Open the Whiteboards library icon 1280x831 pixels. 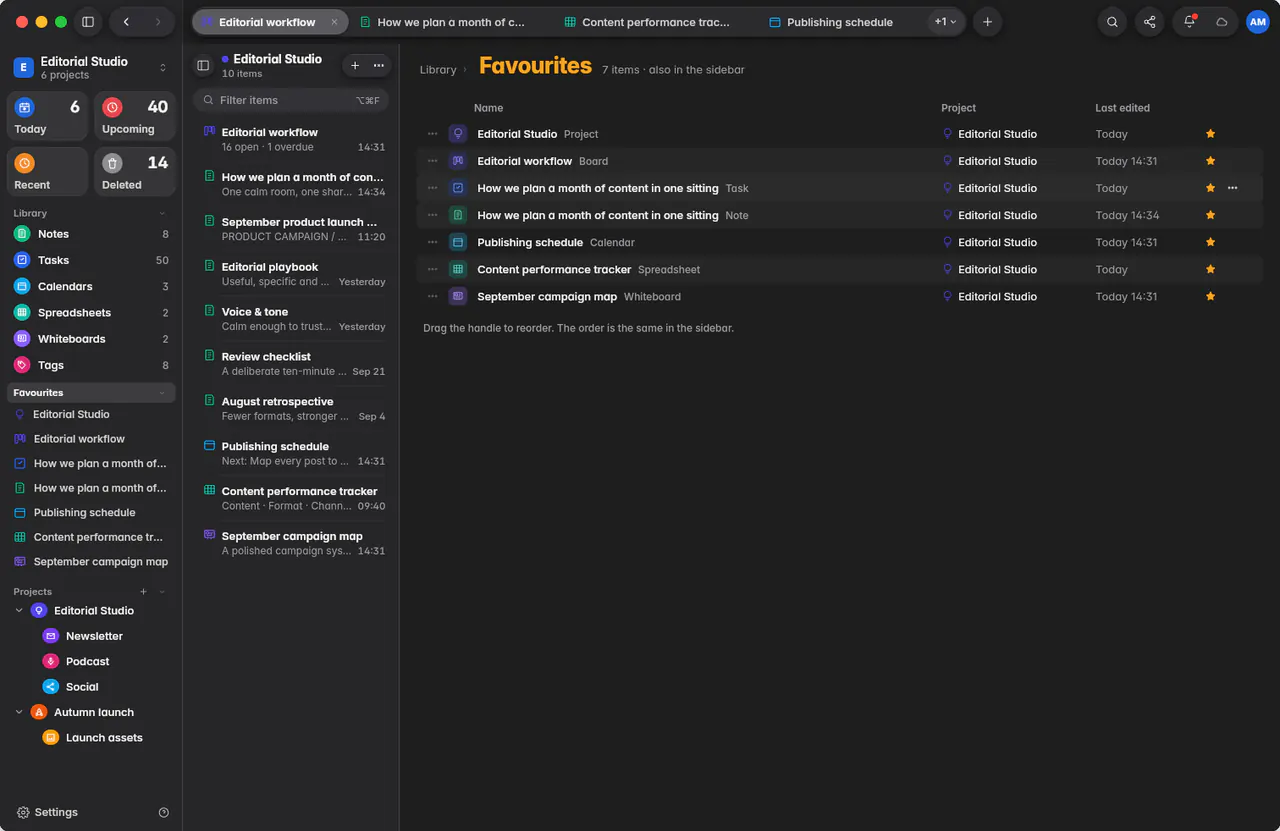coord(22,339)
